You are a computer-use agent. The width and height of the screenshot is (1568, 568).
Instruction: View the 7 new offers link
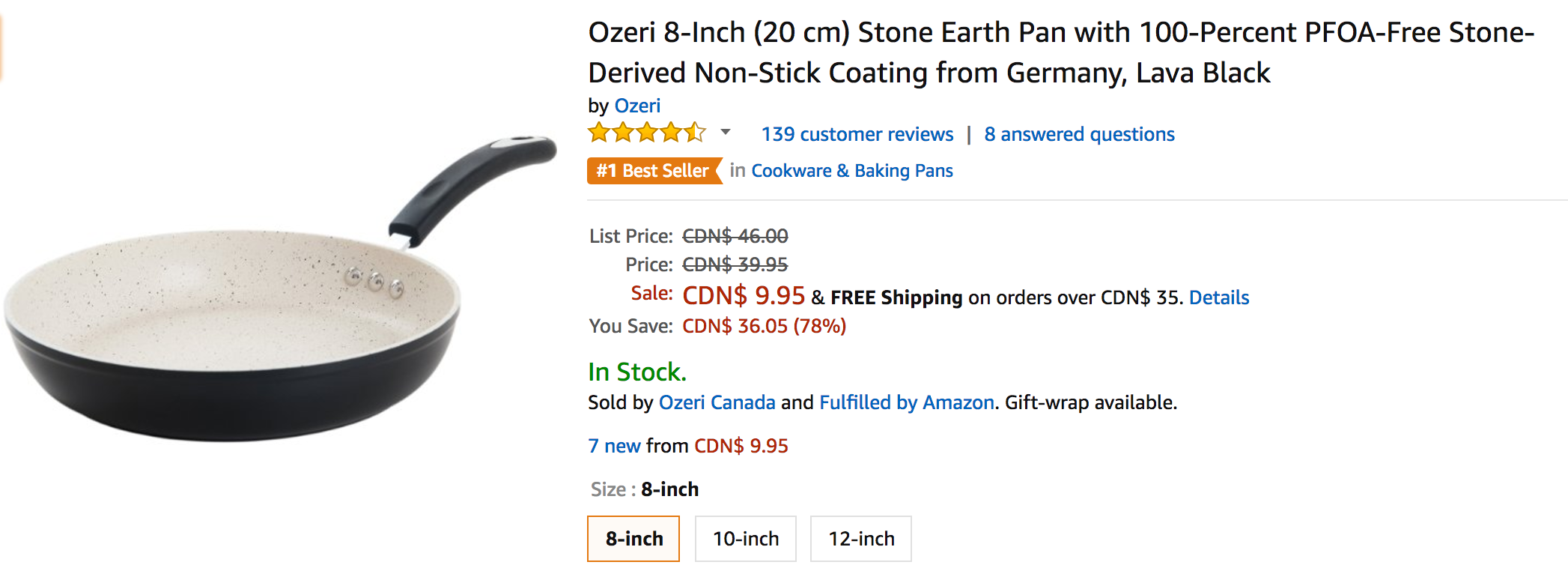[614, 446]
